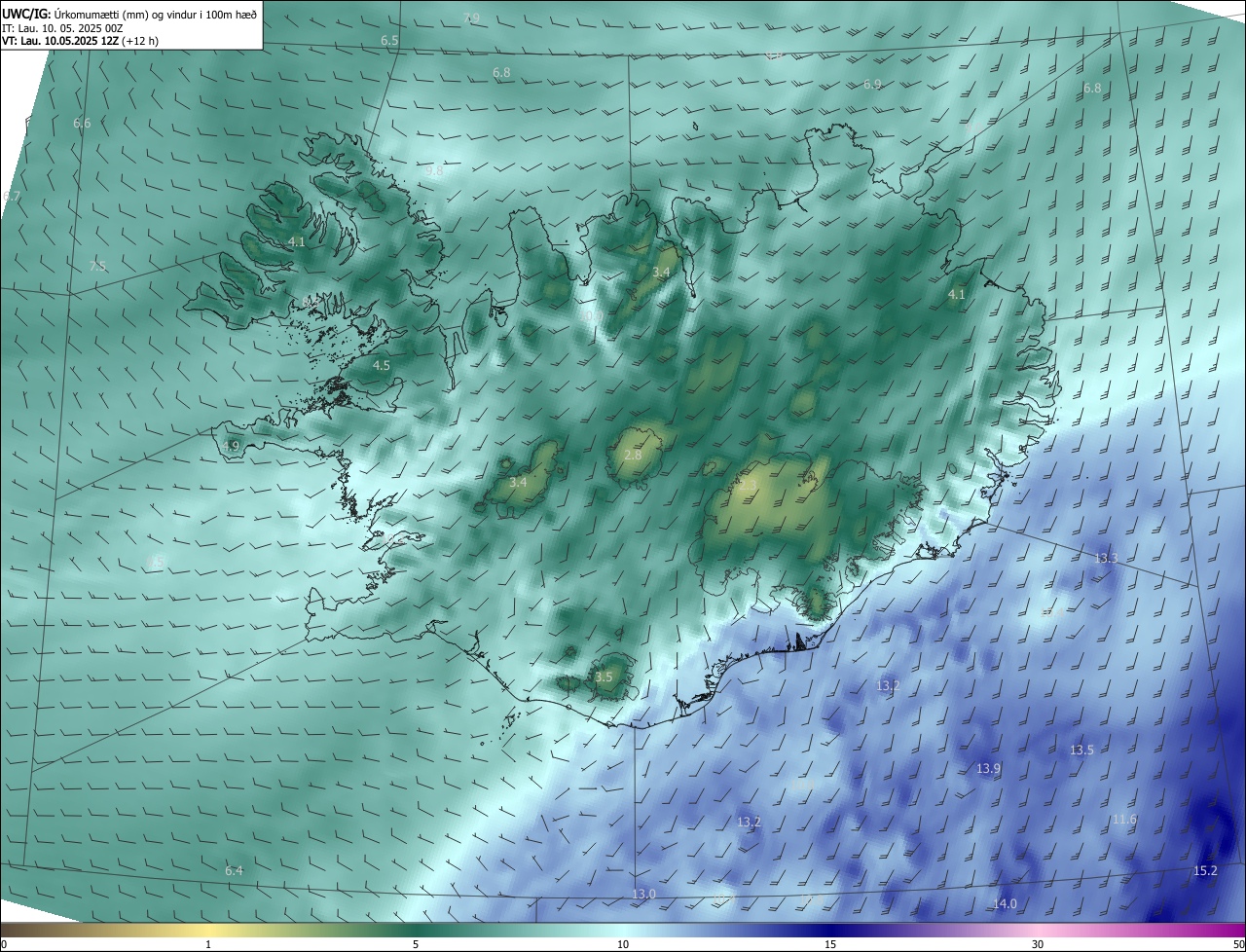Select the 50 tick on the color scale
The height and width of the screenshot is (952, 1246).
(x=1238, y=944)
